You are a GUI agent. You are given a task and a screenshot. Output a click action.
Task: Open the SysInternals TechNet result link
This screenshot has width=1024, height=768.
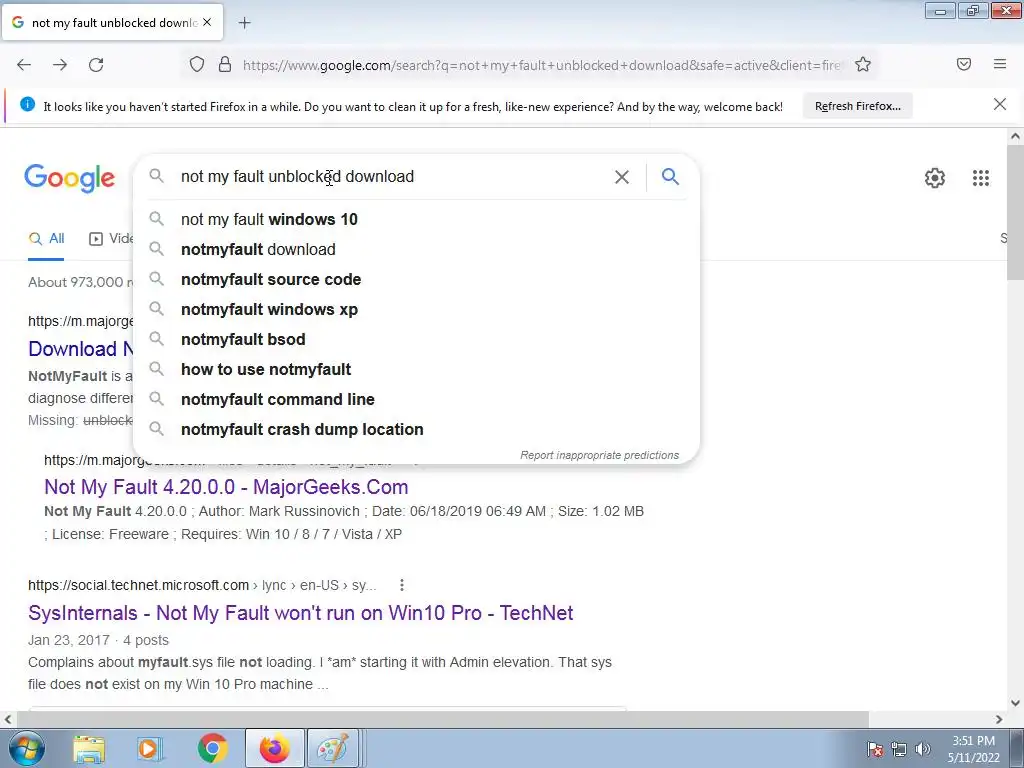point(300,613)
